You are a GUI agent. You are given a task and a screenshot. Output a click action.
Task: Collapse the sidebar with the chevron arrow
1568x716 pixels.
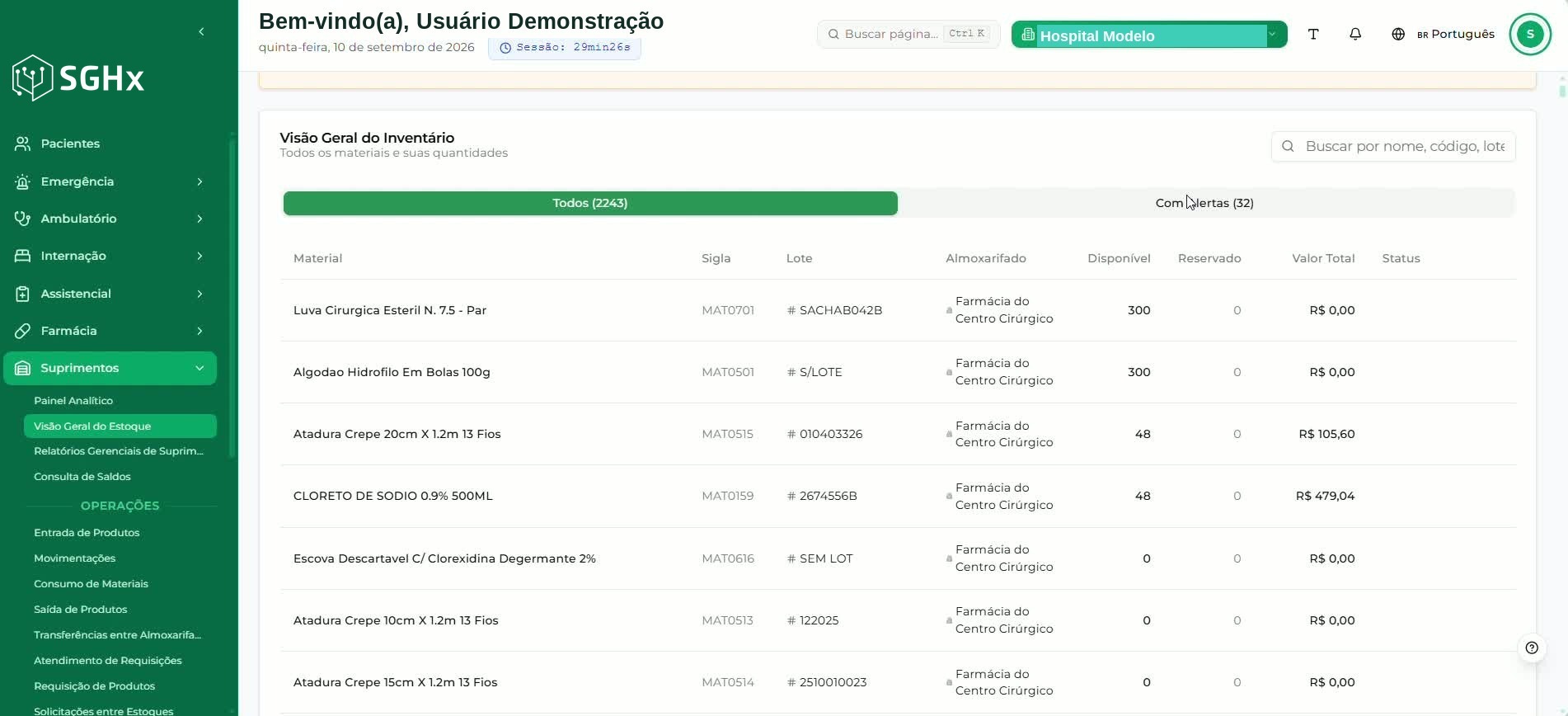click(x=201, y=31)
